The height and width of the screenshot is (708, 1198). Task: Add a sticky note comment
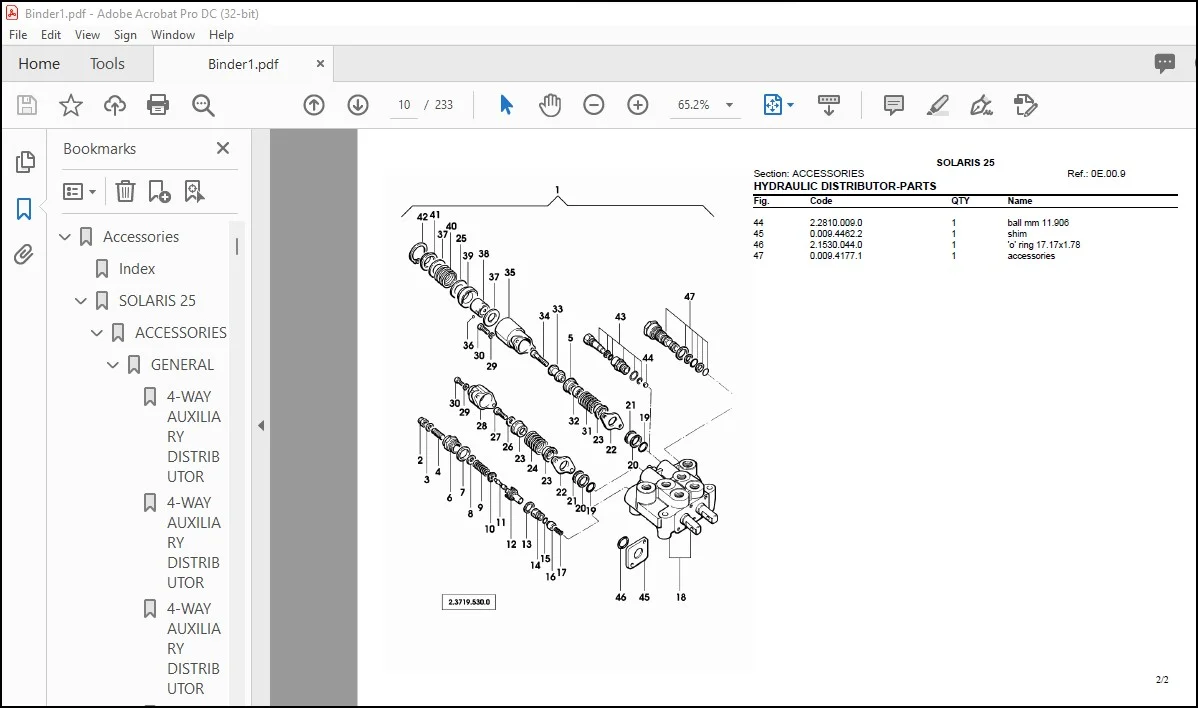pyautogui.click(x=893, y=105)
